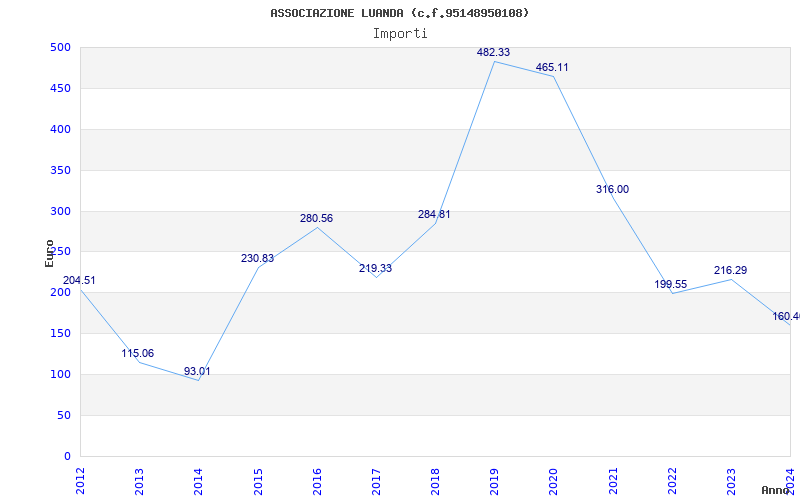
Task: Select the 219.33 data label
Action: (376, 268)
